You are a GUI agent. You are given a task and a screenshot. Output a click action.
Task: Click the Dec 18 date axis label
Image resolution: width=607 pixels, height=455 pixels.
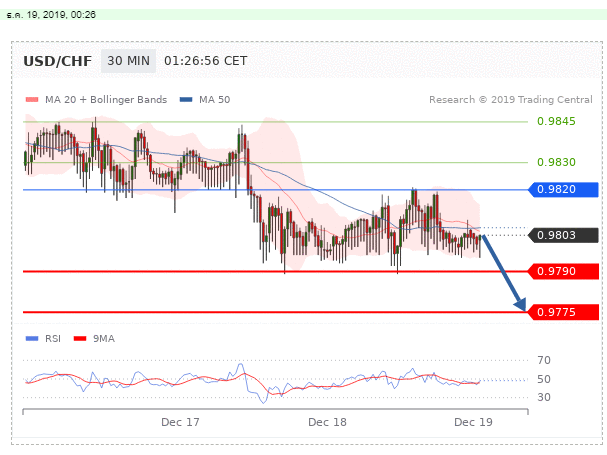tap(327, 422)
